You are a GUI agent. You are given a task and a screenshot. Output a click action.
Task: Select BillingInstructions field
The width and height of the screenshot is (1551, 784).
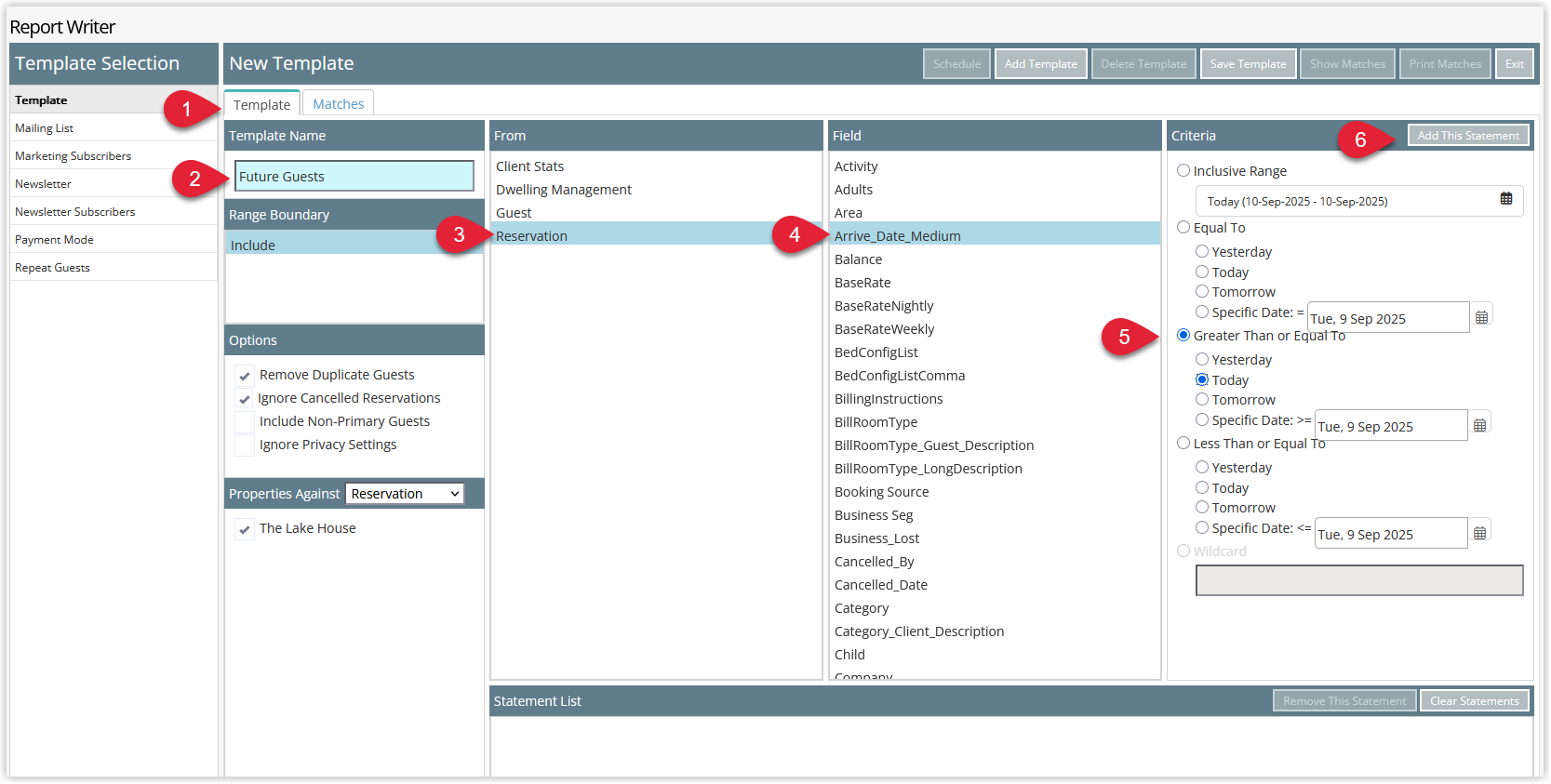[x=995, y=398]
